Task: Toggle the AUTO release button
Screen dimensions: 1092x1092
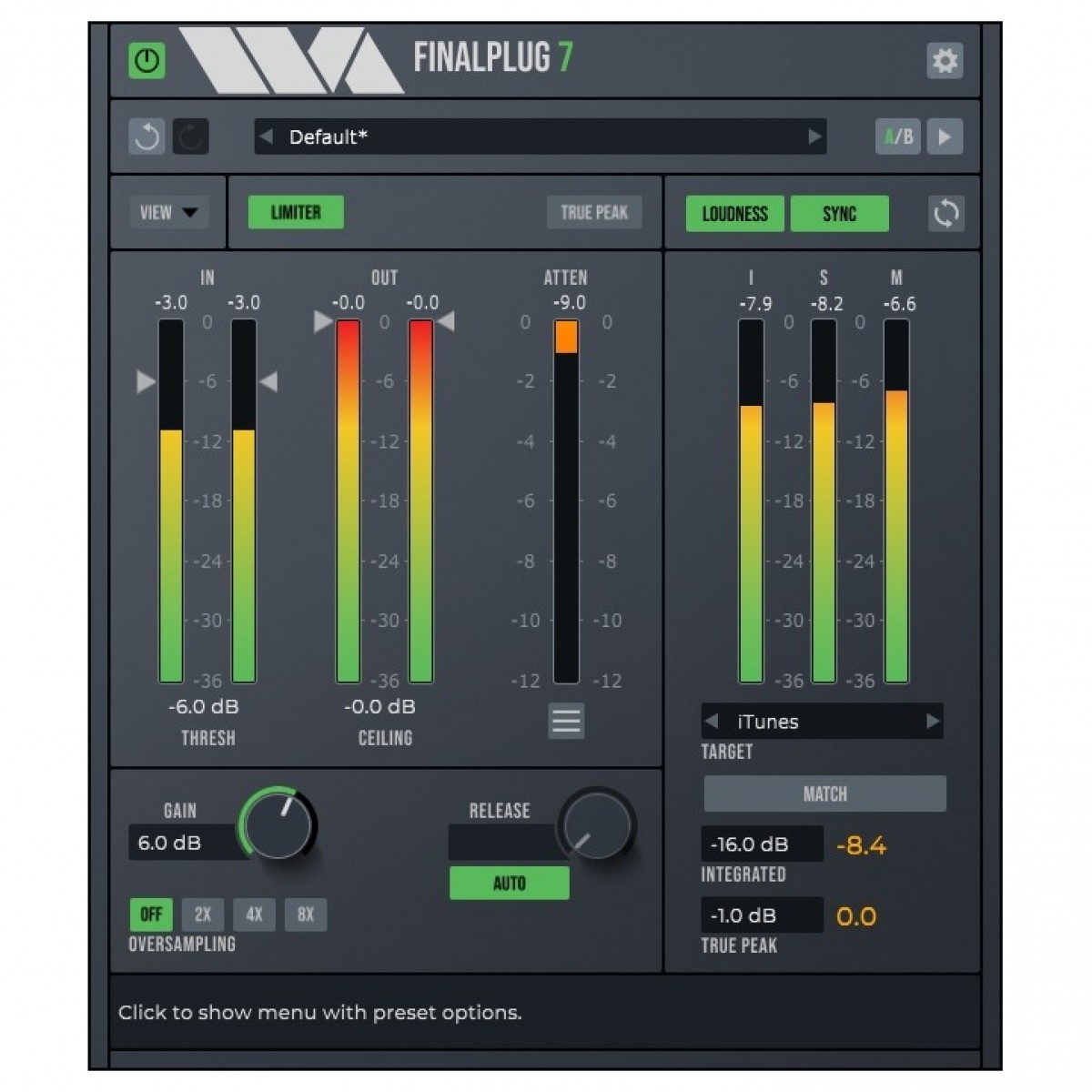Action: 509,883
